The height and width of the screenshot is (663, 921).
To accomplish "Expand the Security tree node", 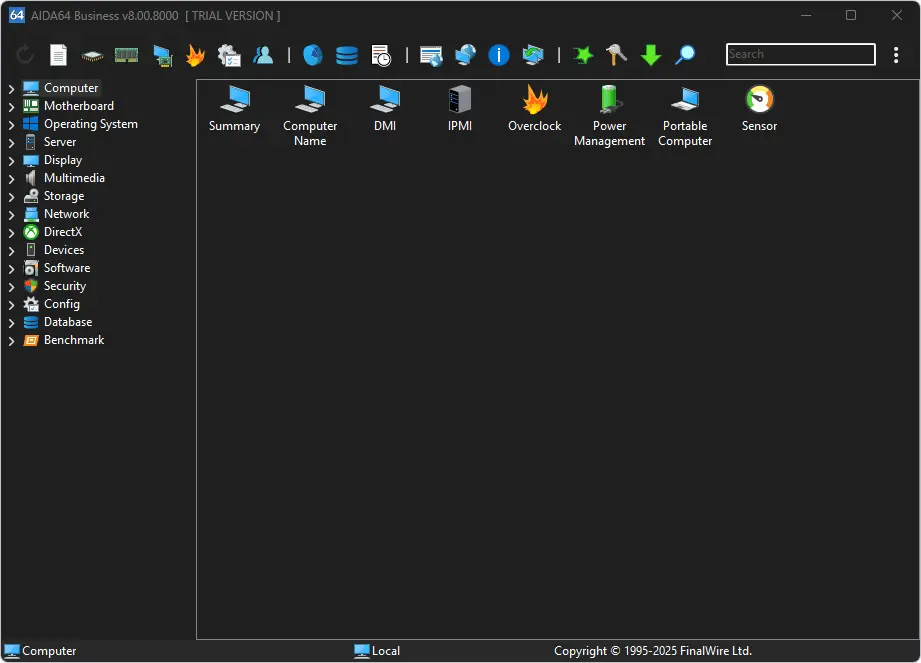I will (x=11, y=287).
